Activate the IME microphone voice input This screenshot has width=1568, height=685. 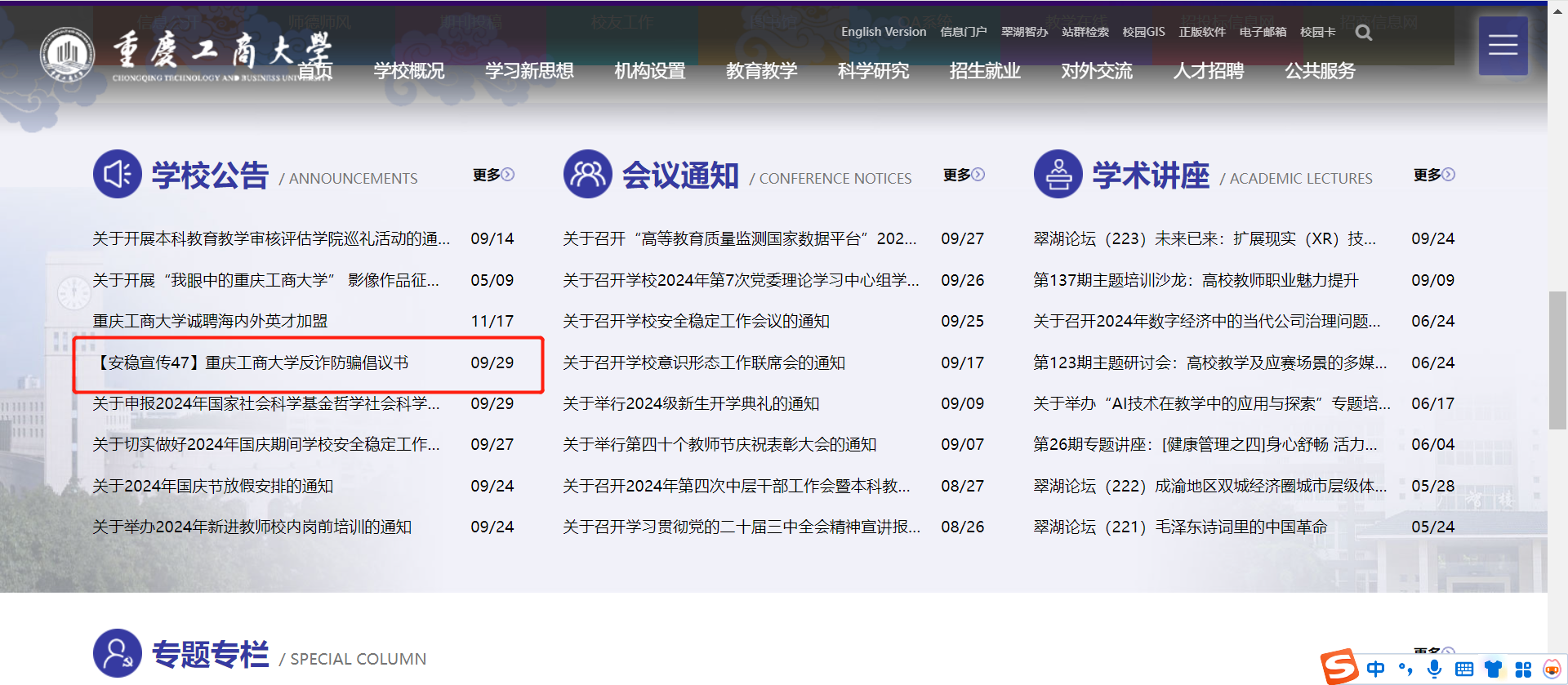(x=1434, y=669)
